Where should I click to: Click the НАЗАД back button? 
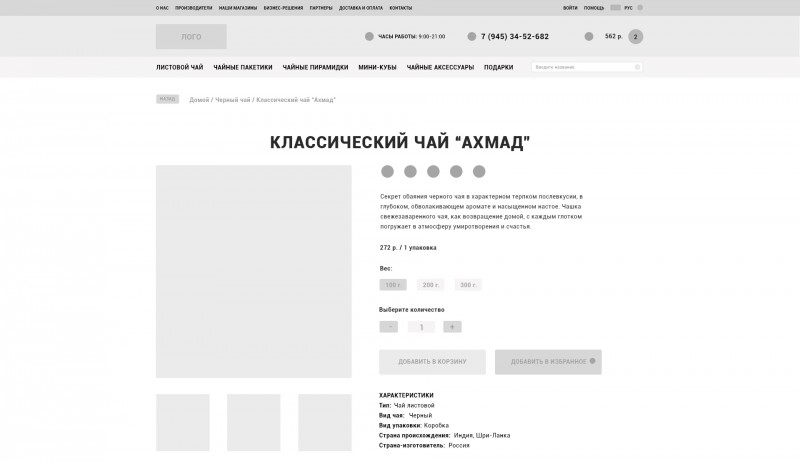point(167,99)
